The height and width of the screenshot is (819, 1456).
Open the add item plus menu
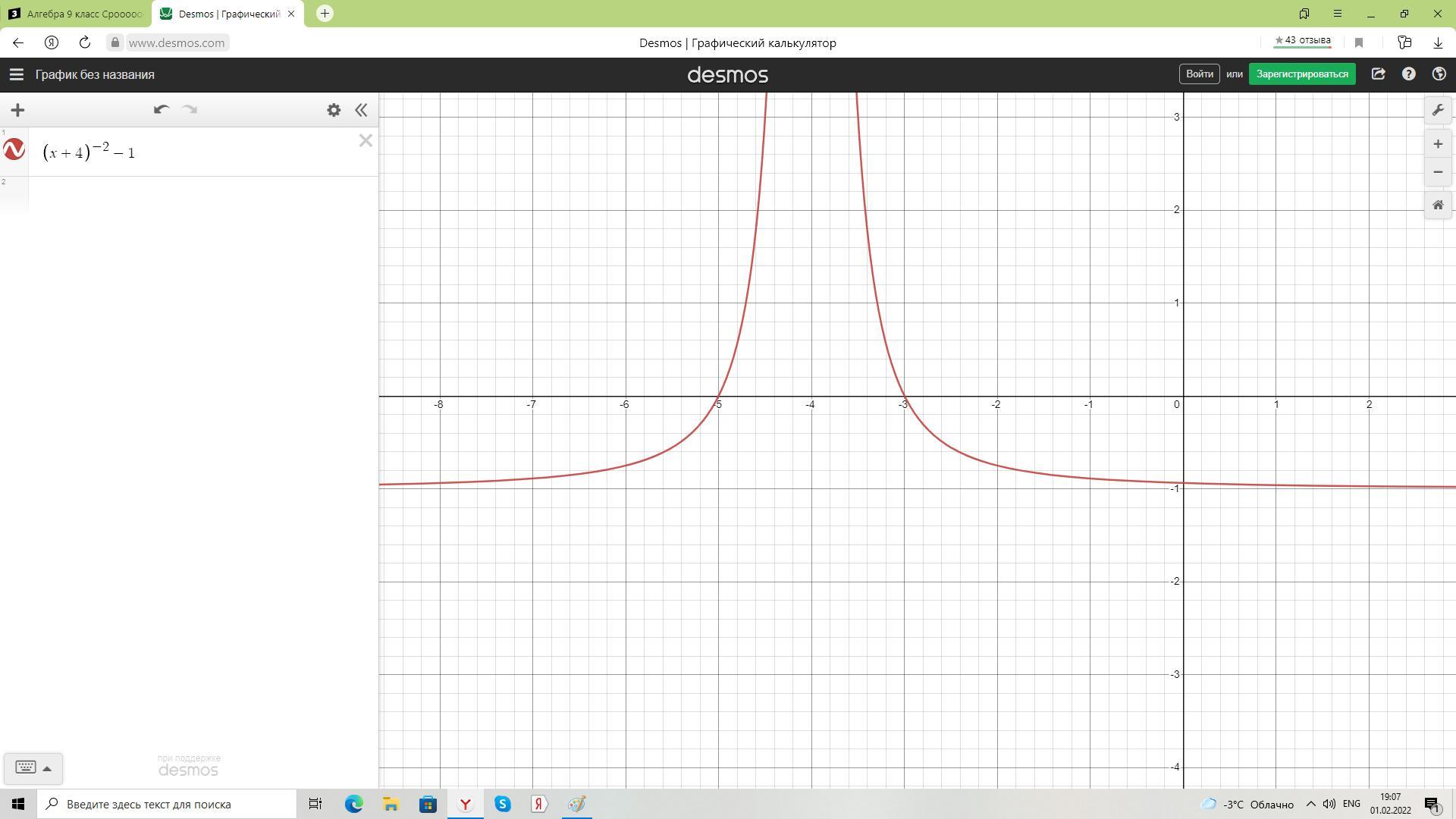tap(17, 110)
